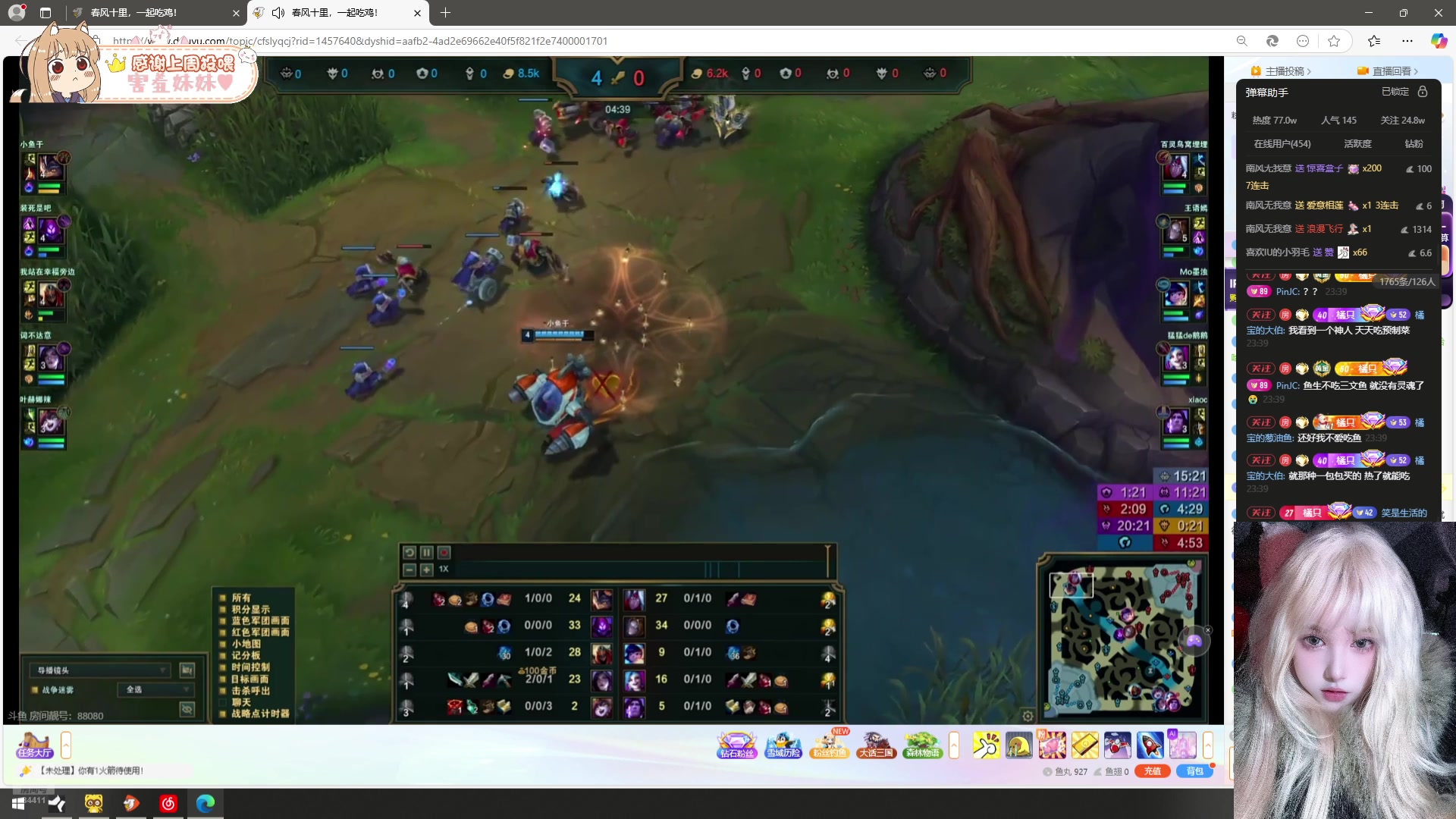The image size is (1456, 819).
Task: Open Windows Start menu
Action: pos(18,804)
